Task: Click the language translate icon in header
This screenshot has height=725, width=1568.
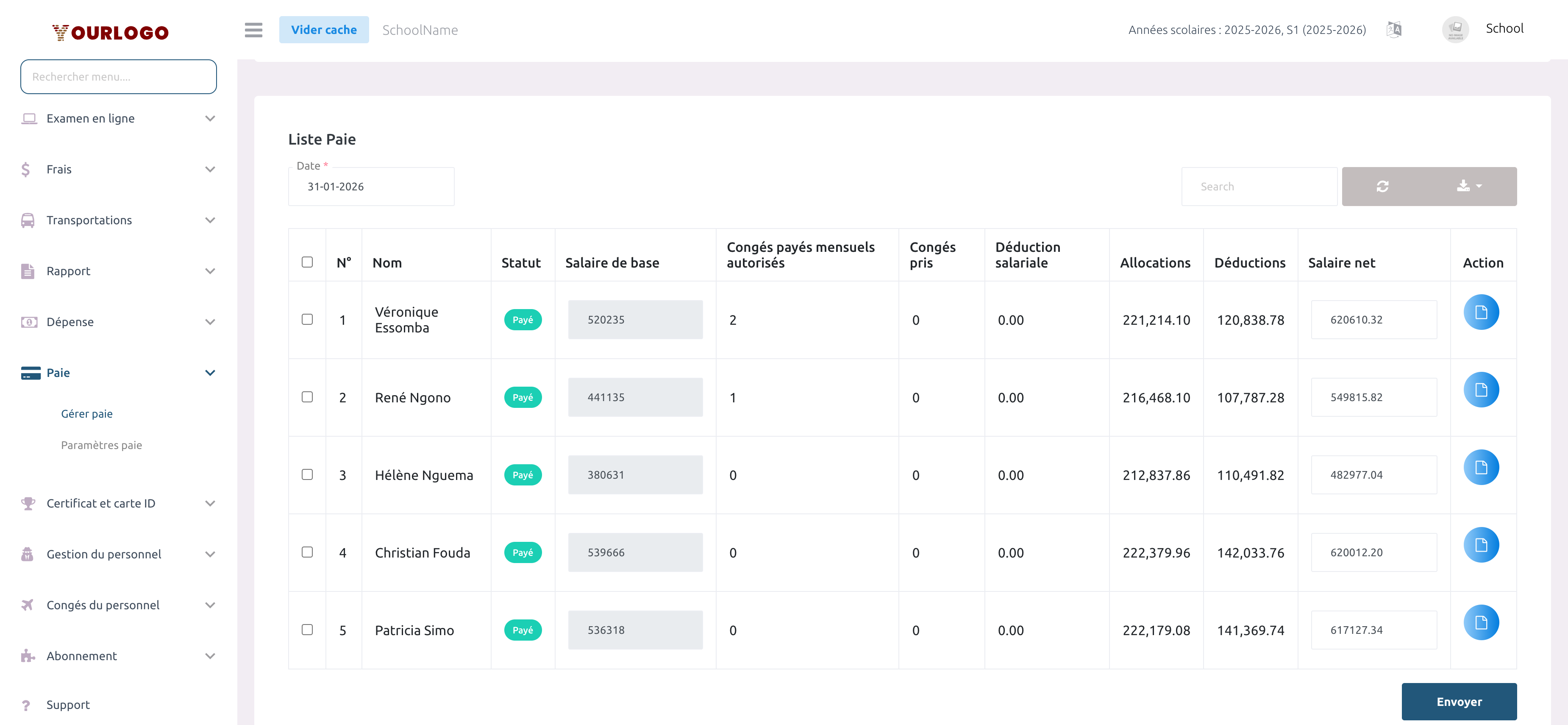Action: pyautogui.click(x=1393, y=29)
